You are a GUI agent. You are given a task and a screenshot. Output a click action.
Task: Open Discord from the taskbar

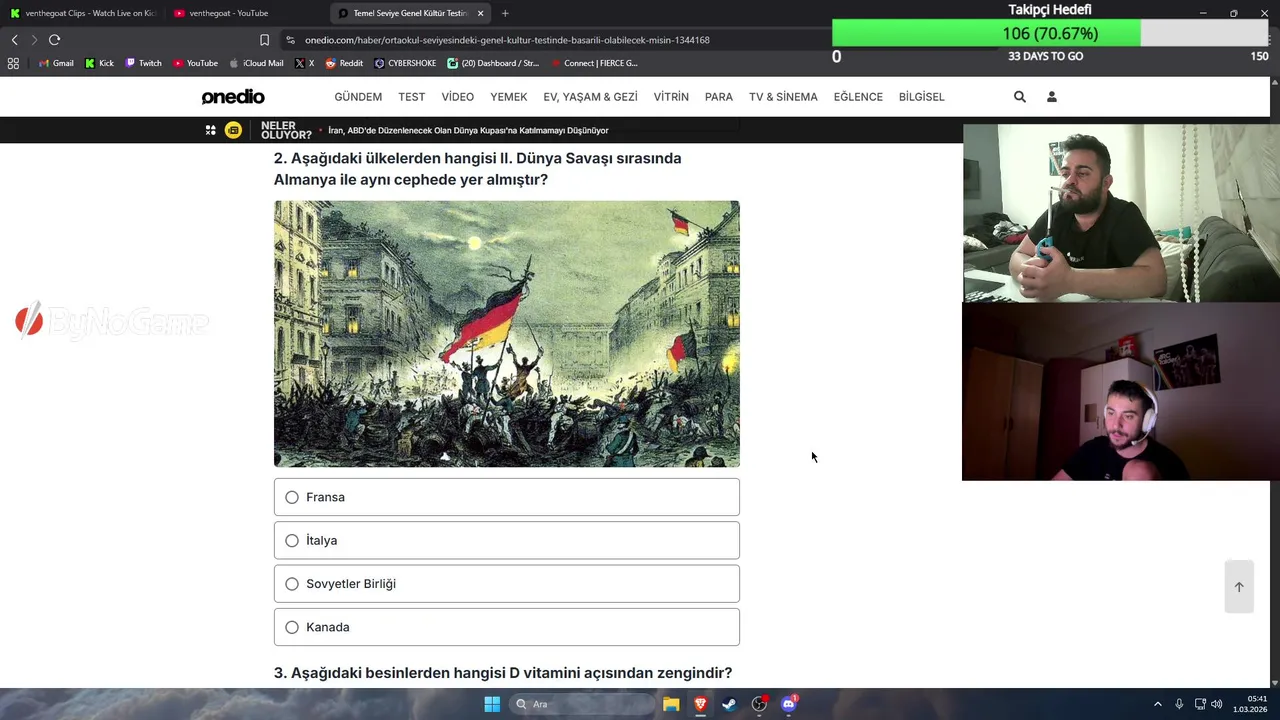pyautogui.click(x=789, y=704)
